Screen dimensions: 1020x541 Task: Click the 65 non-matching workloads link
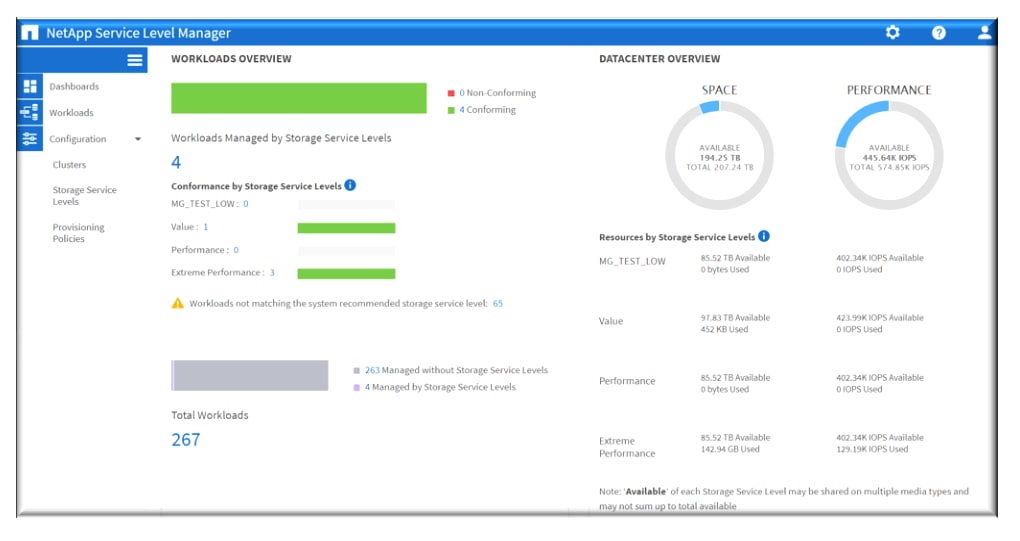click(497, 303)
